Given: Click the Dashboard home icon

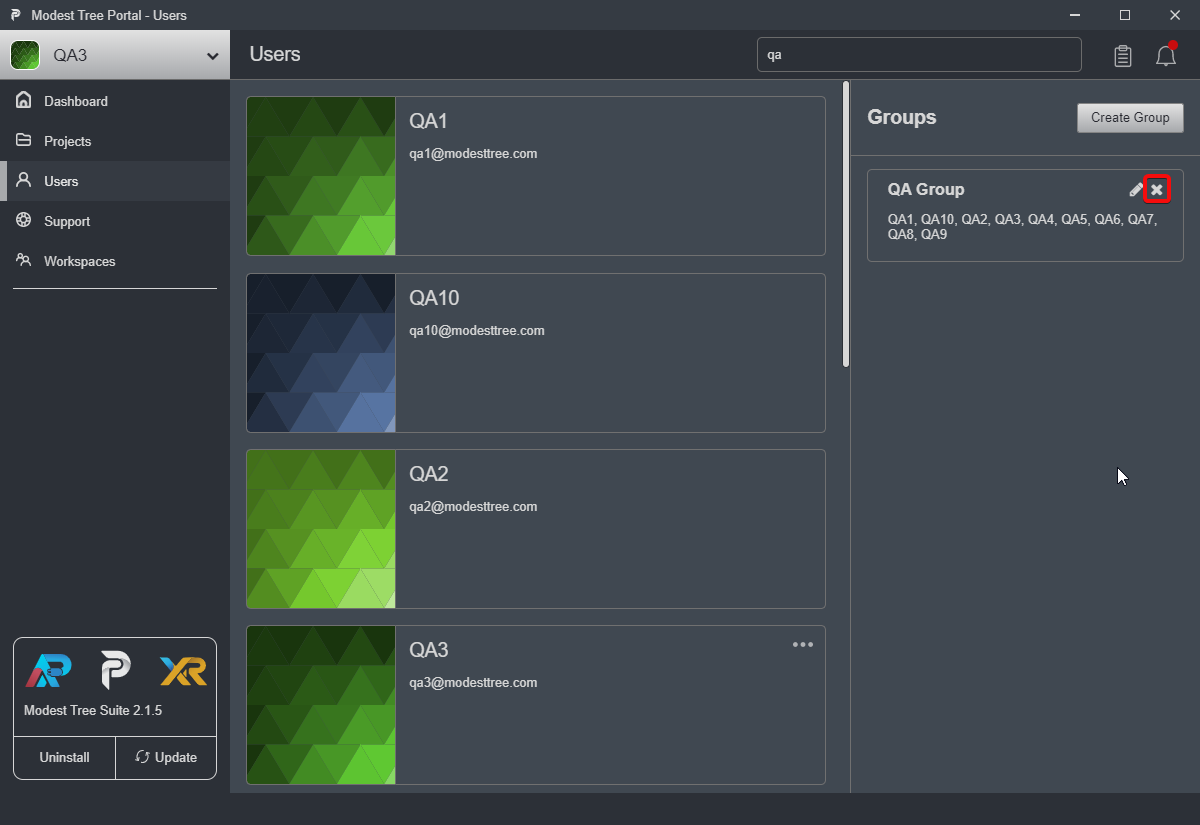Looking at the screenshot, I should pos(23,100).
